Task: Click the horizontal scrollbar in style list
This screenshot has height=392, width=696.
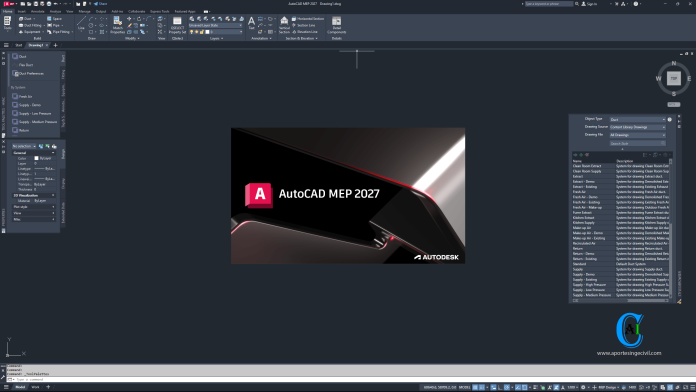Action: [621, 301]
